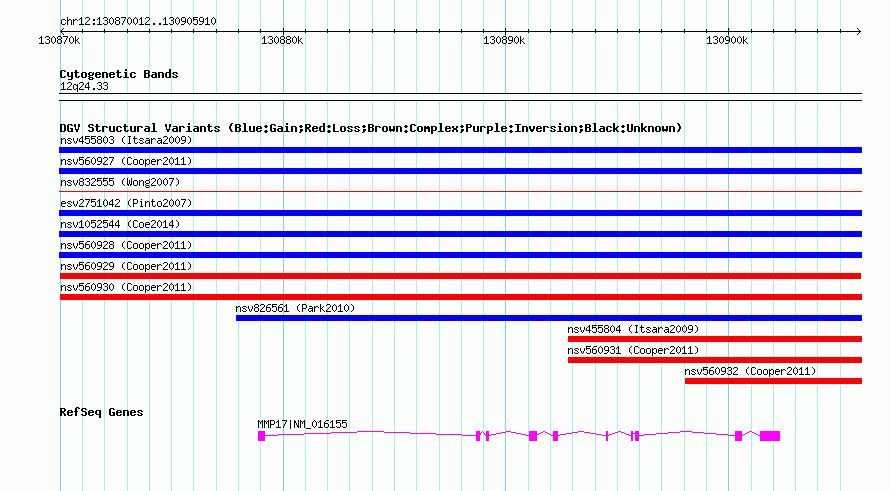Click the nsv560929 (Cooper2011) label
The width and height of the screenshot is (890, 491).
click(126, 266)
